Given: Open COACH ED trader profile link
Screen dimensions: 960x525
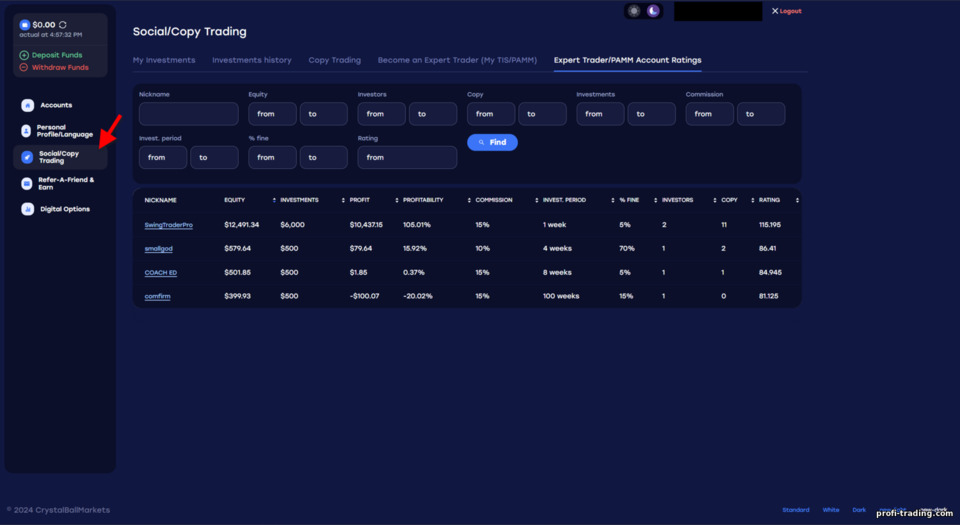Looking at the screenshot, I should coord(160,273).
